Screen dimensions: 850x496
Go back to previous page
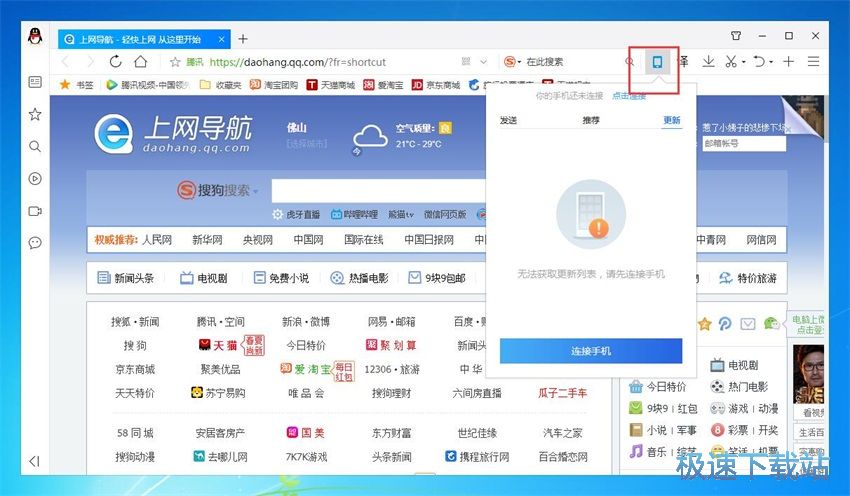tap(66, 62)
